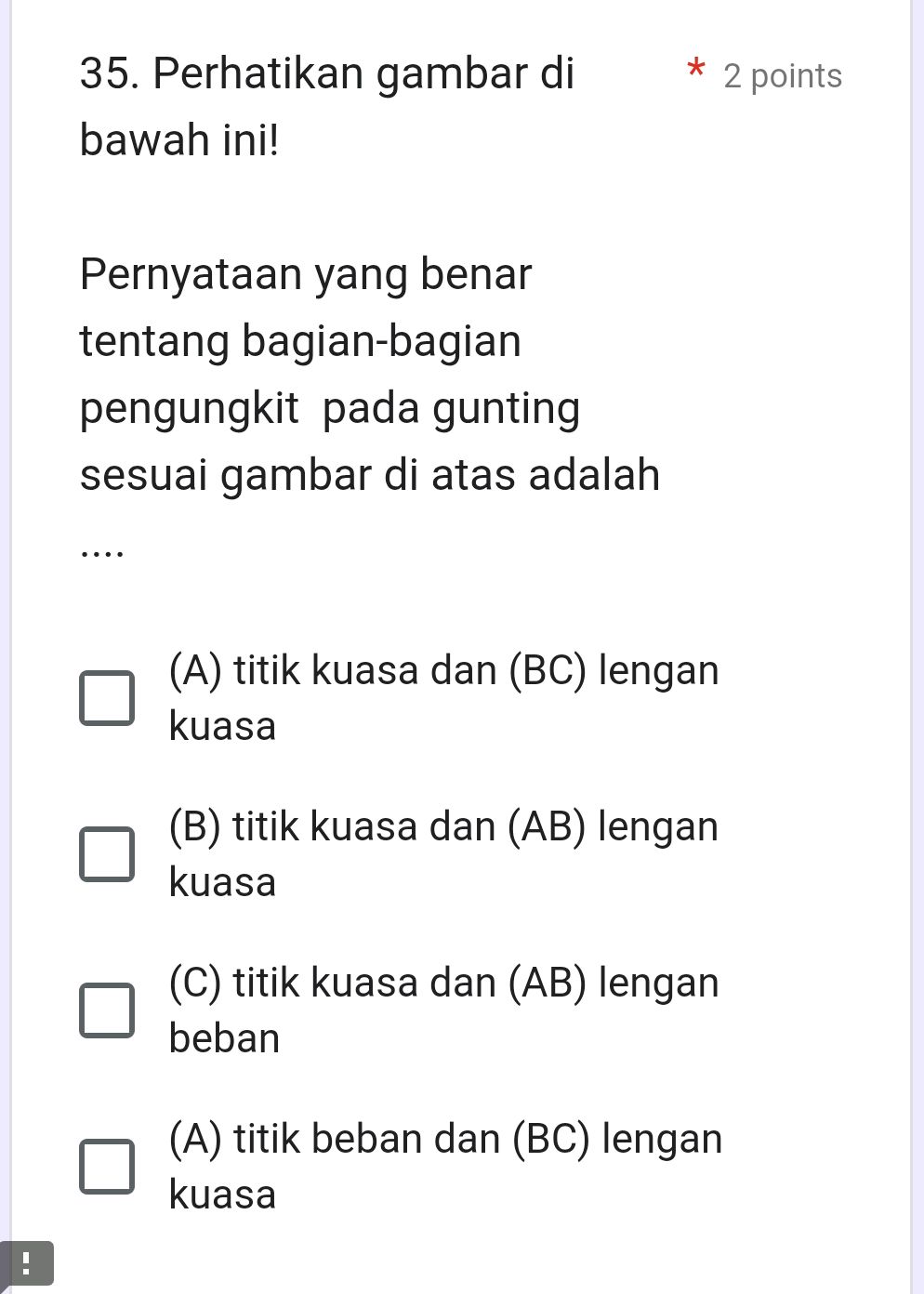Viewport: 924px width, 1294px height.
Task: Click the answer text 'lengan beban'
Action: (x=223, y=1038)
